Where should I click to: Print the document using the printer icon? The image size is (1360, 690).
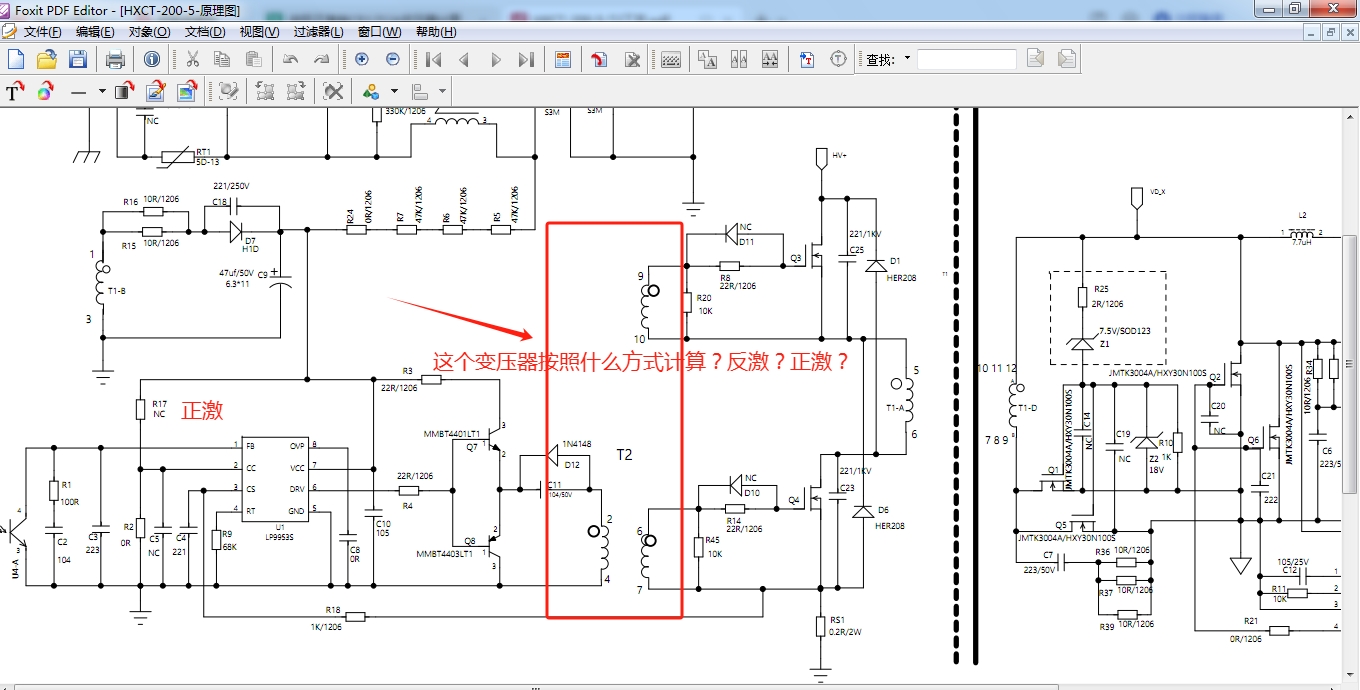point(115,60)
